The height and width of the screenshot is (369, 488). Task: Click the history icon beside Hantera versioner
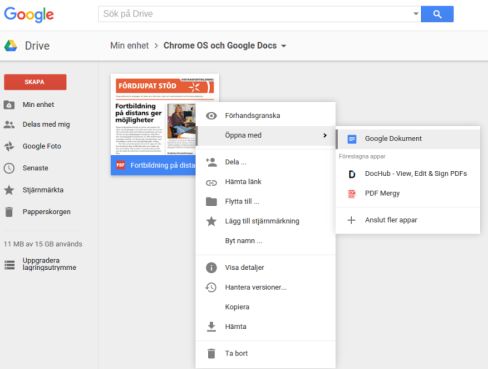point(211,287)
